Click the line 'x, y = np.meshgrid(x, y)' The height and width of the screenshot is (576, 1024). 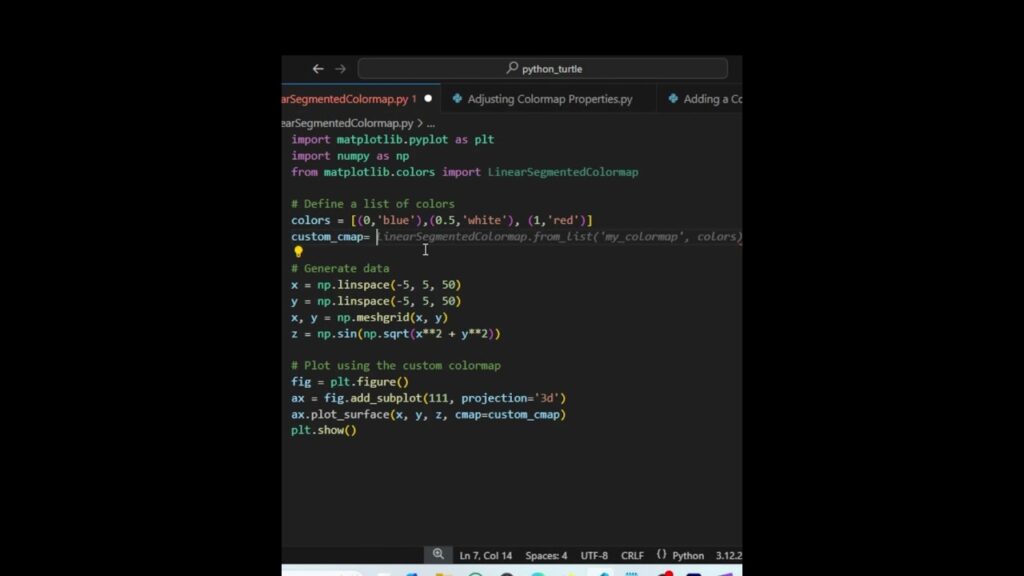coord(370,317)
